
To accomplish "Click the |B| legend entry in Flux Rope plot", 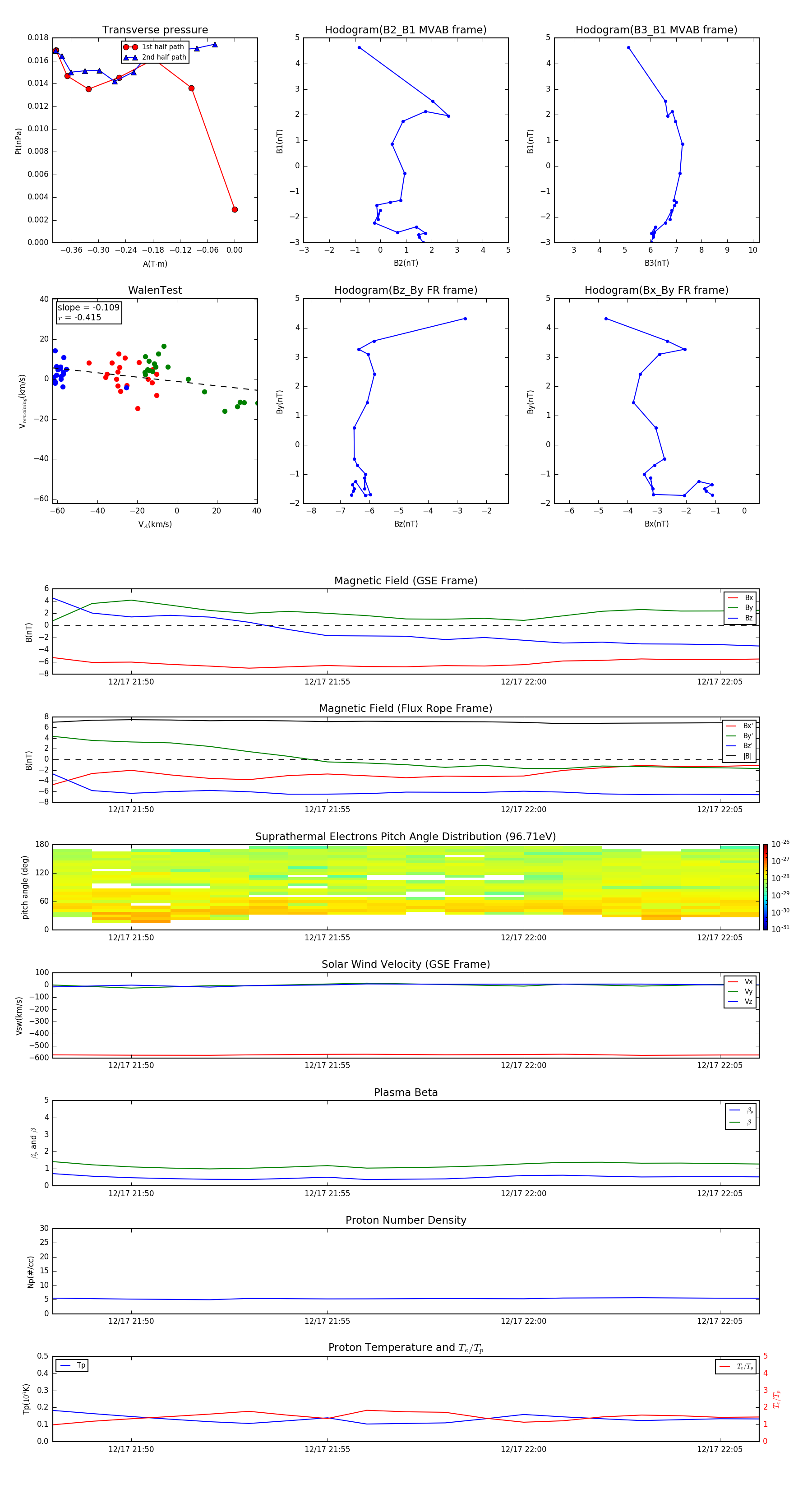I will 740,756.
